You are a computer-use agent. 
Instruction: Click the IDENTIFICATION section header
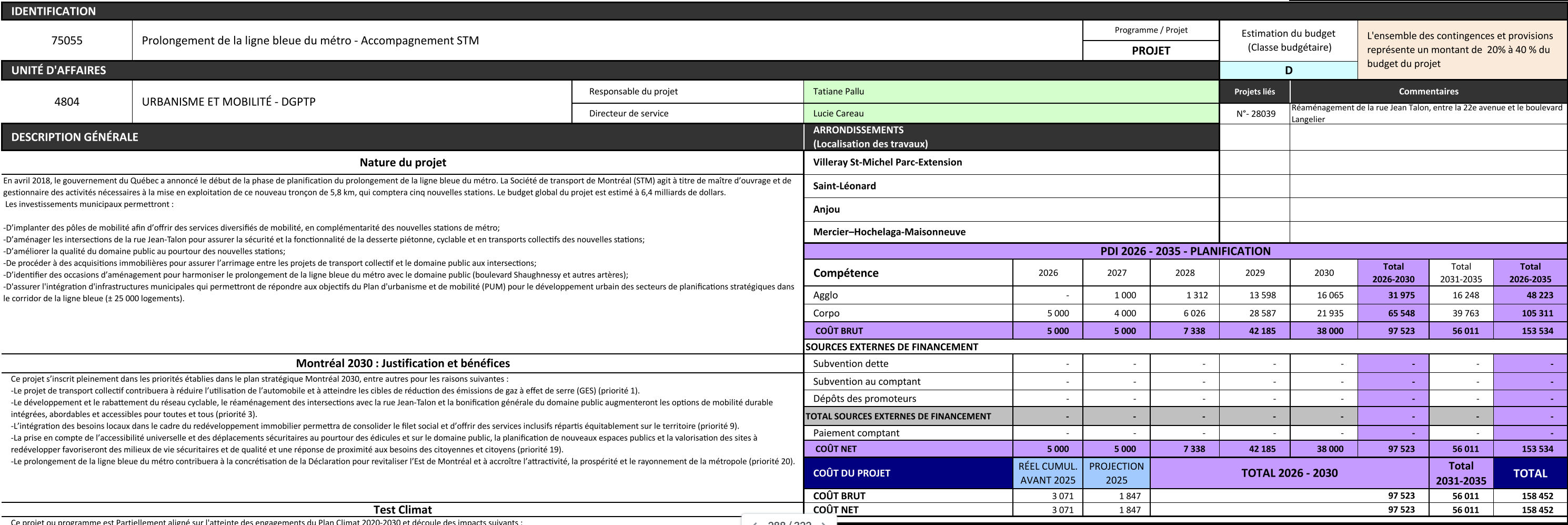pyautogui.click(x=54, y=11)
